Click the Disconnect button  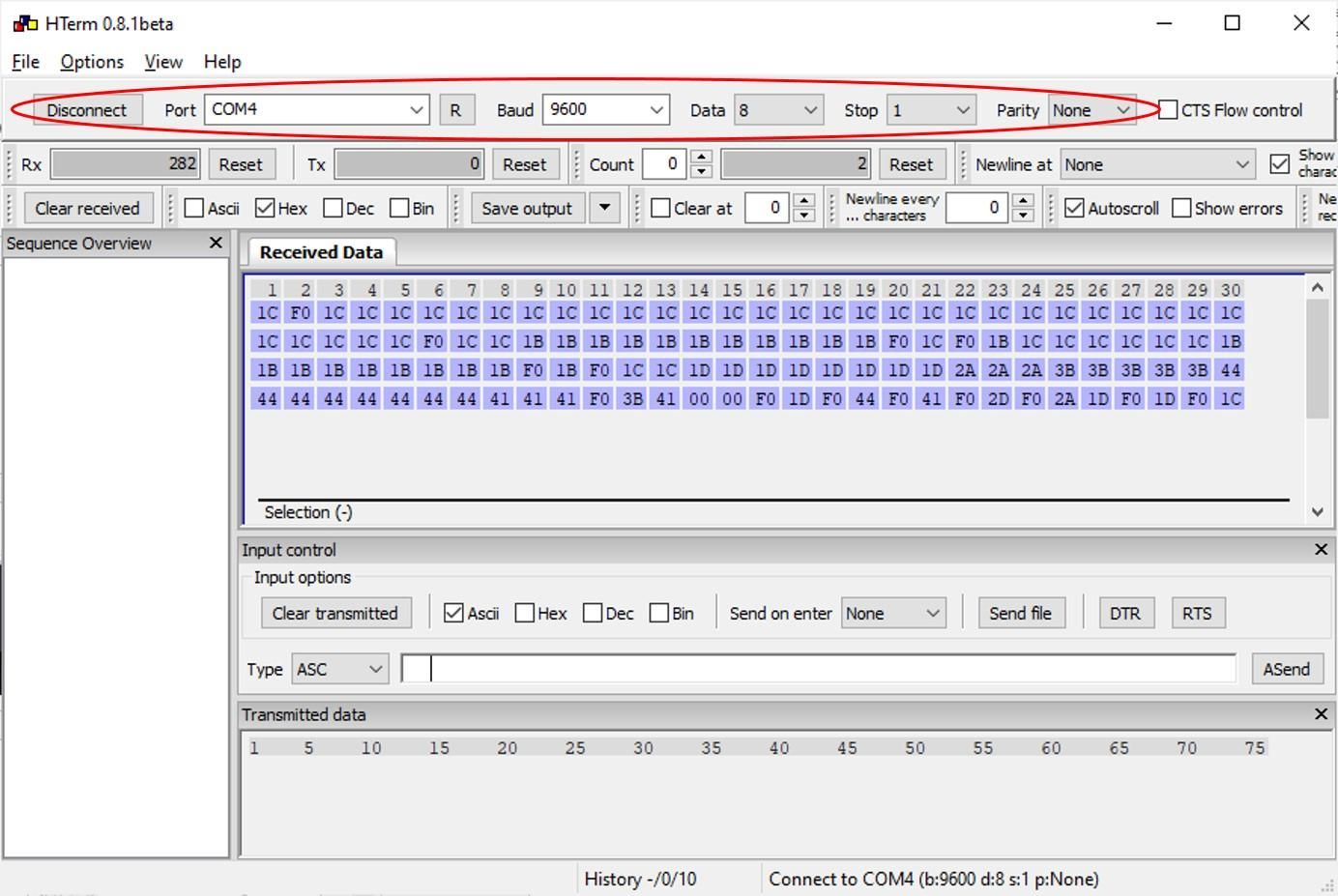click(86, 109)
